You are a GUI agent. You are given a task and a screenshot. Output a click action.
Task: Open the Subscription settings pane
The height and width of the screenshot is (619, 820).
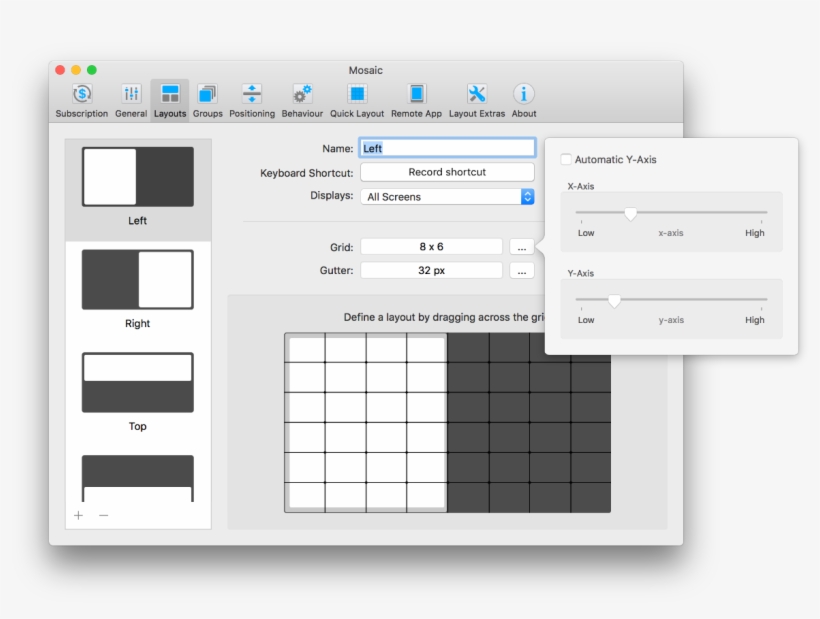pyautogui.click(x=80, y=95)
